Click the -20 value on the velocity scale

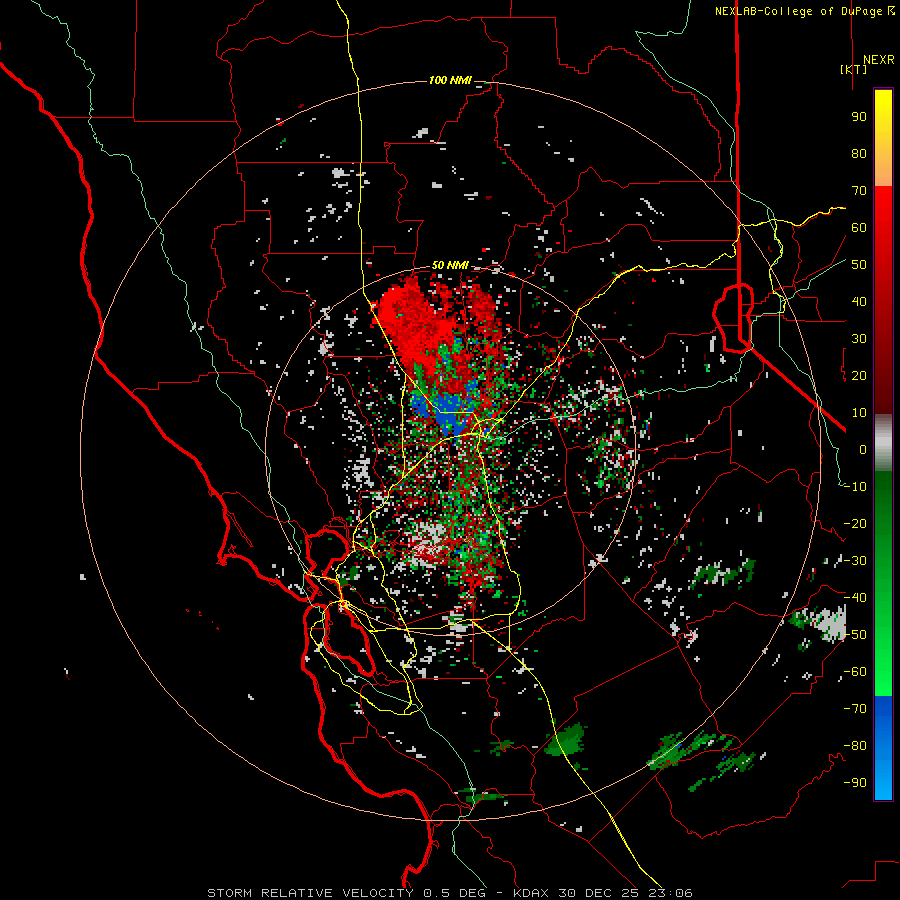[x=855, y=523]
